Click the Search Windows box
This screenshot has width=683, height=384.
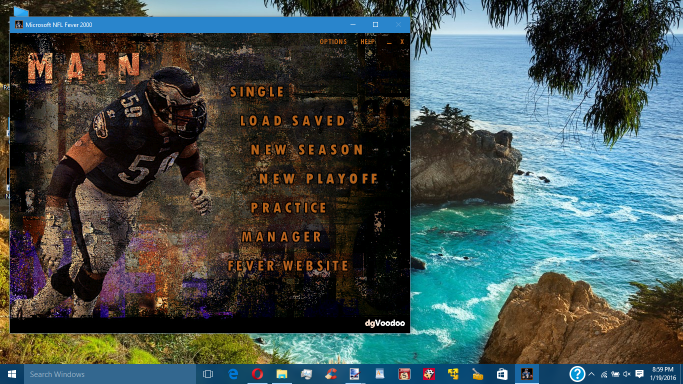[110, 374]
